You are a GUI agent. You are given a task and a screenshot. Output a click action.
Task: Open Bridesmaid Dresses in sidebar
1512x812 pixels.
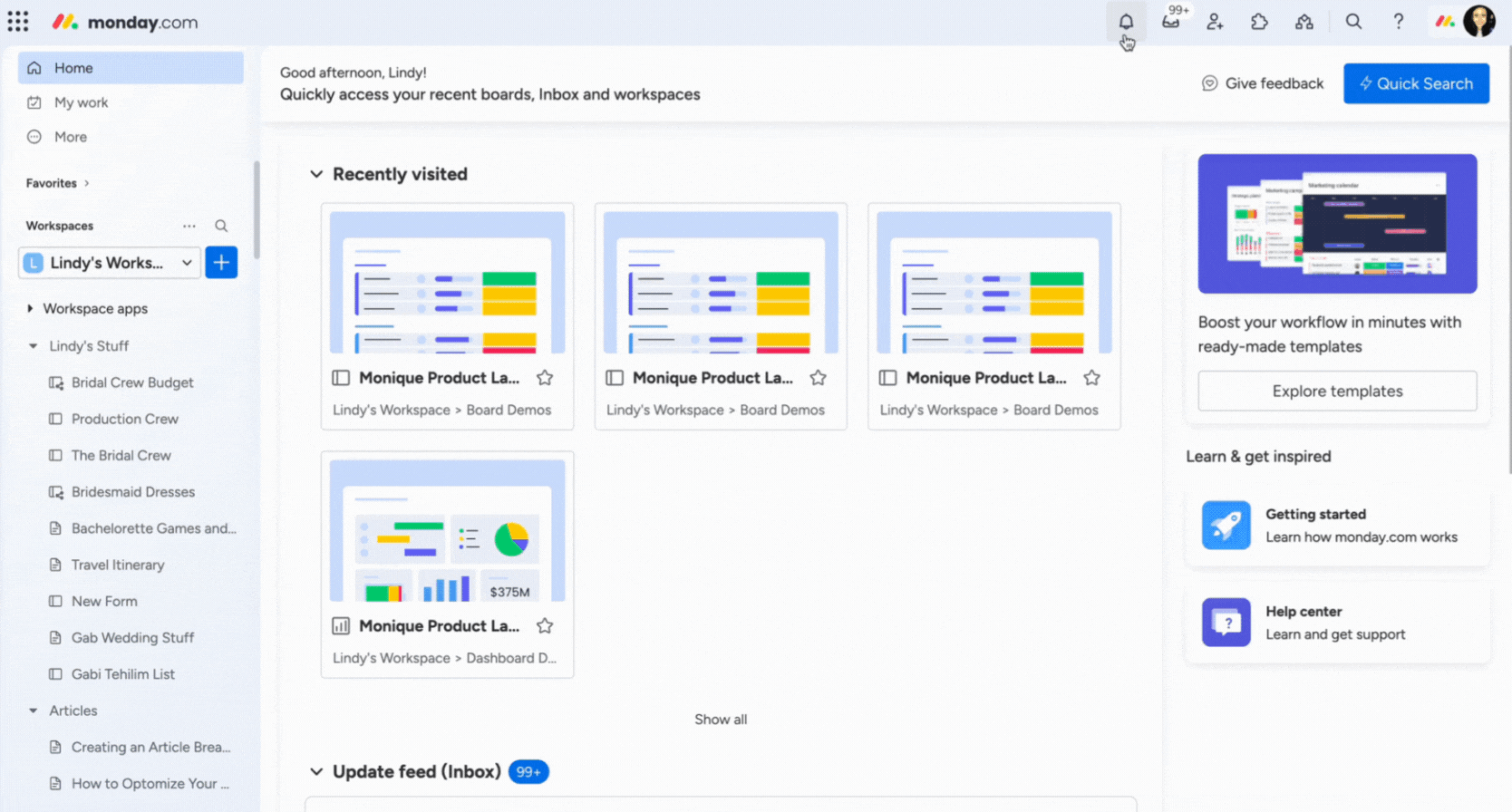133,492
